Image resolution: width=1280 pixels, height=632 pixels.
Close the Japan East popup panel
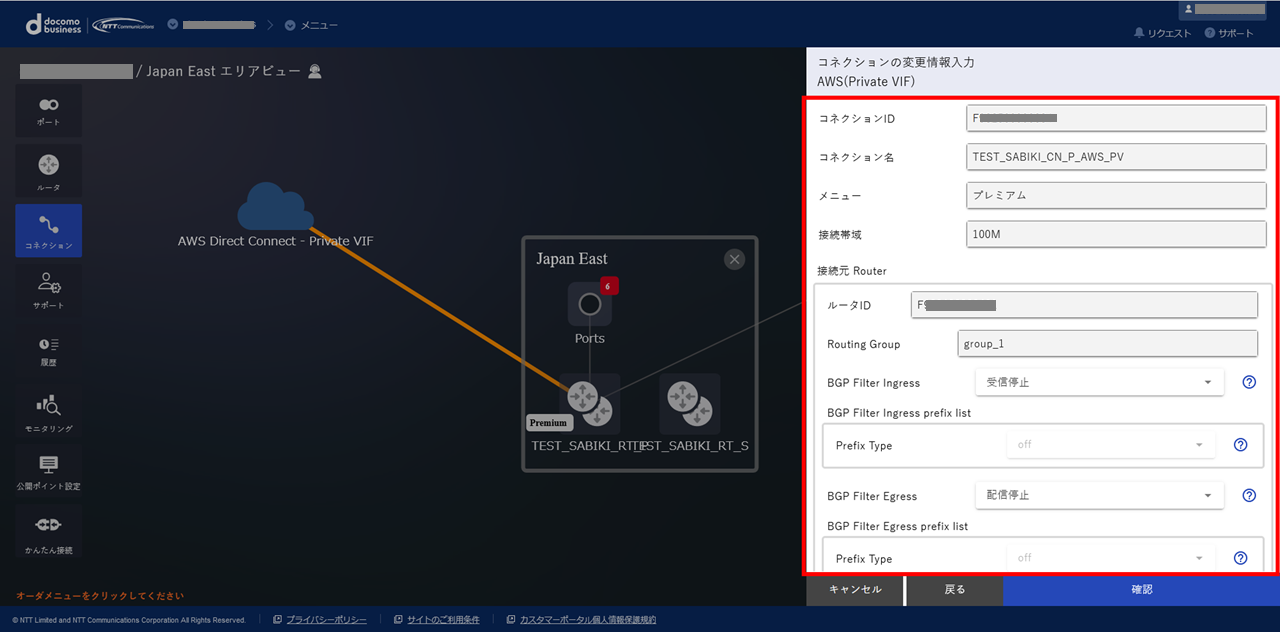point(735,260)
